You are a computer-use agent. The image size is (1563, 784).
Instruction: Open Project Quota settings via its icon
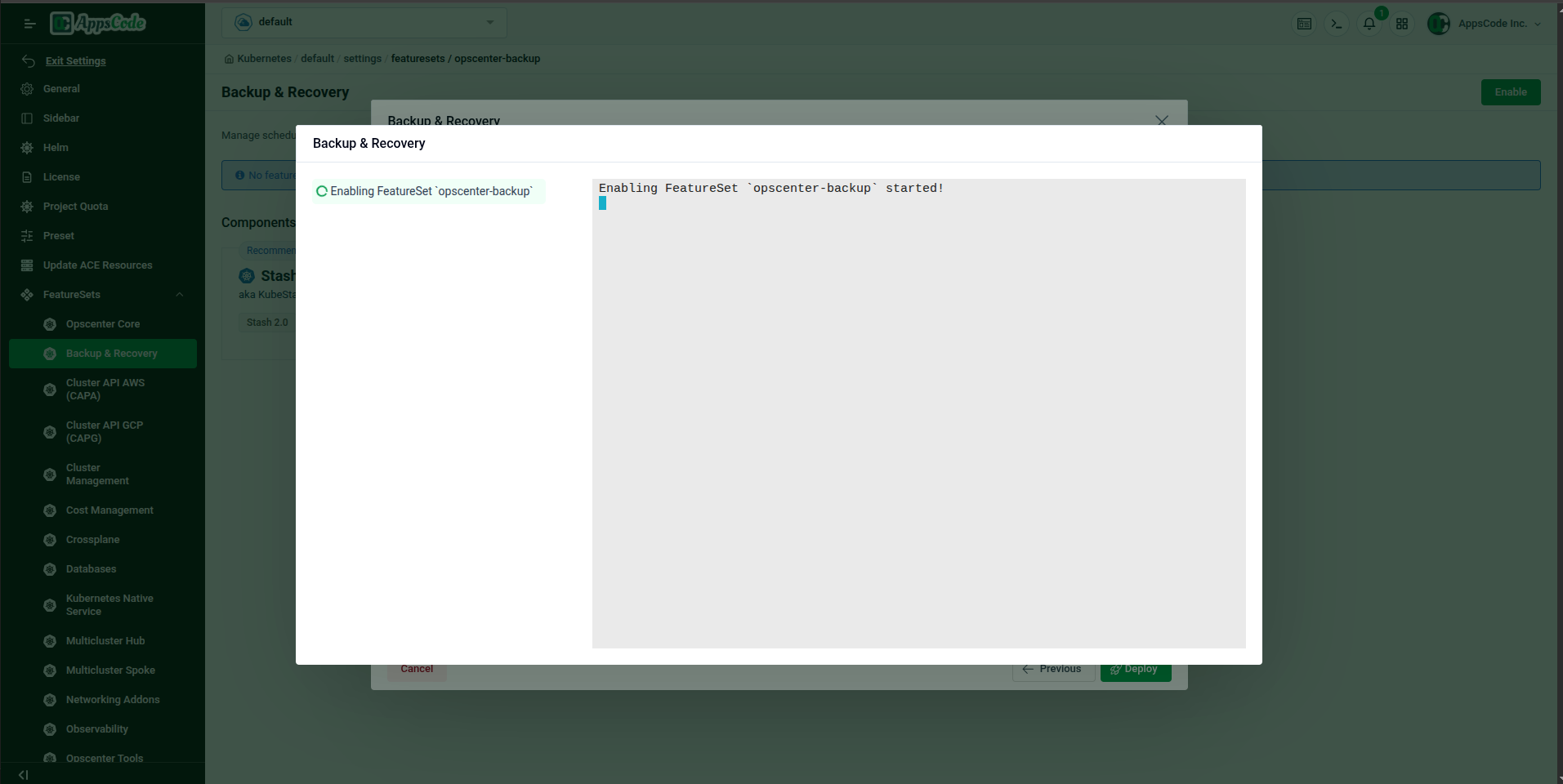(27, 206)
